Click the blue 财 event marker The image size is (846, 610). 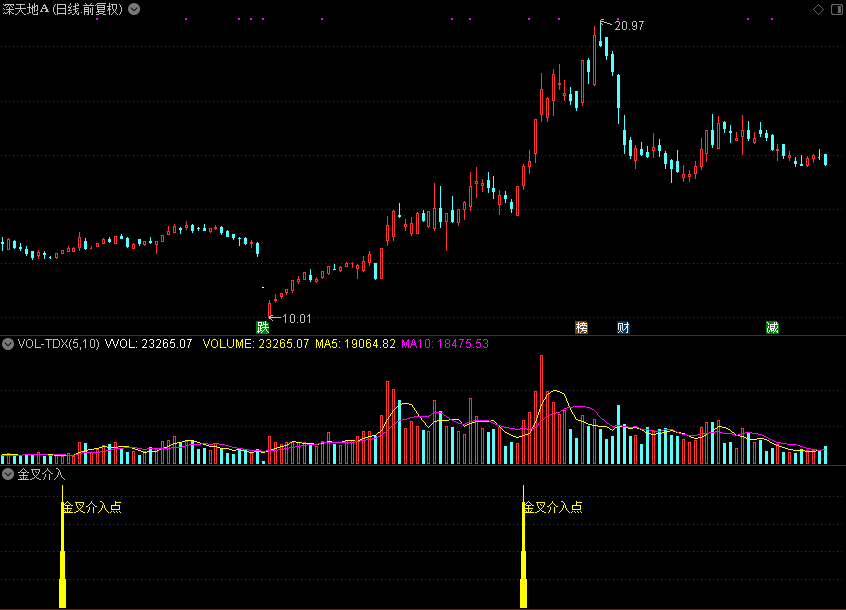pyautogui.click(x=624, y=327)
